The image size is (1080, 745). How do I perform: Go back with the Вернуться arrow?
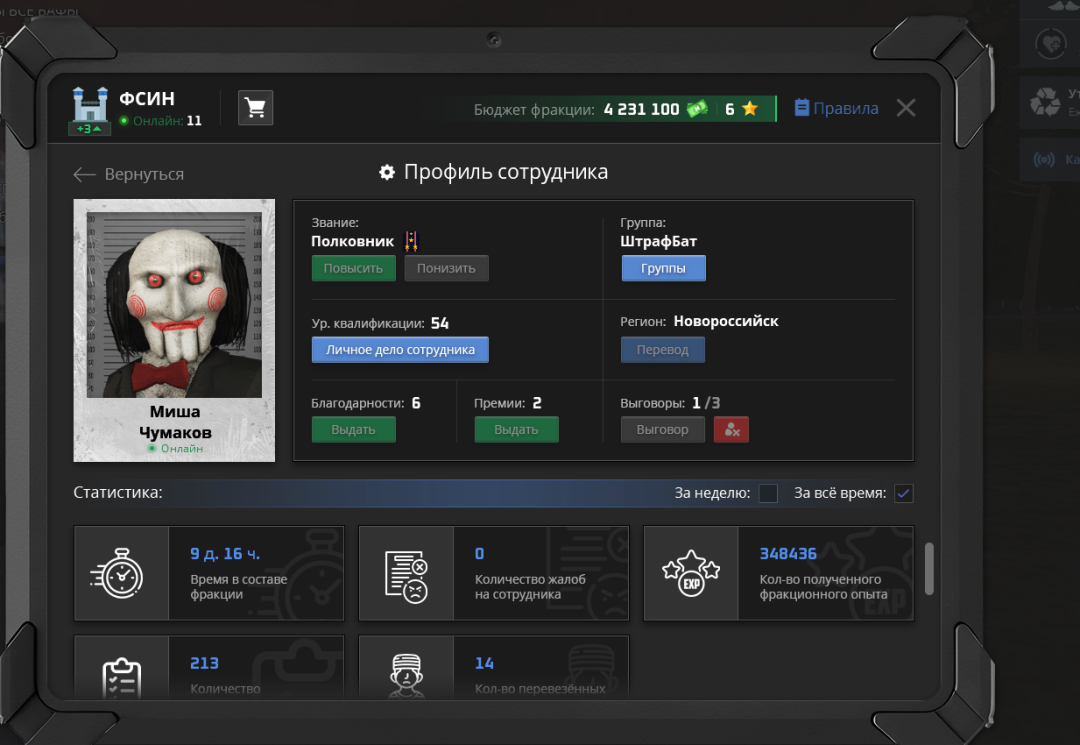coord(129,174)
